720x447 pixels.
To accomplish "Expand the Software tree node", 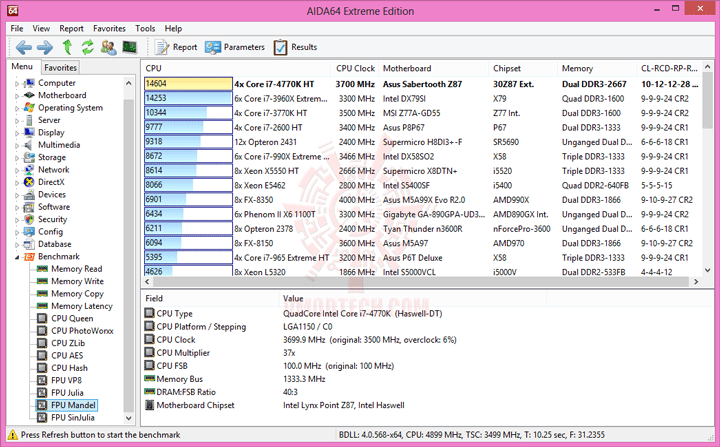I will (17, 208).
